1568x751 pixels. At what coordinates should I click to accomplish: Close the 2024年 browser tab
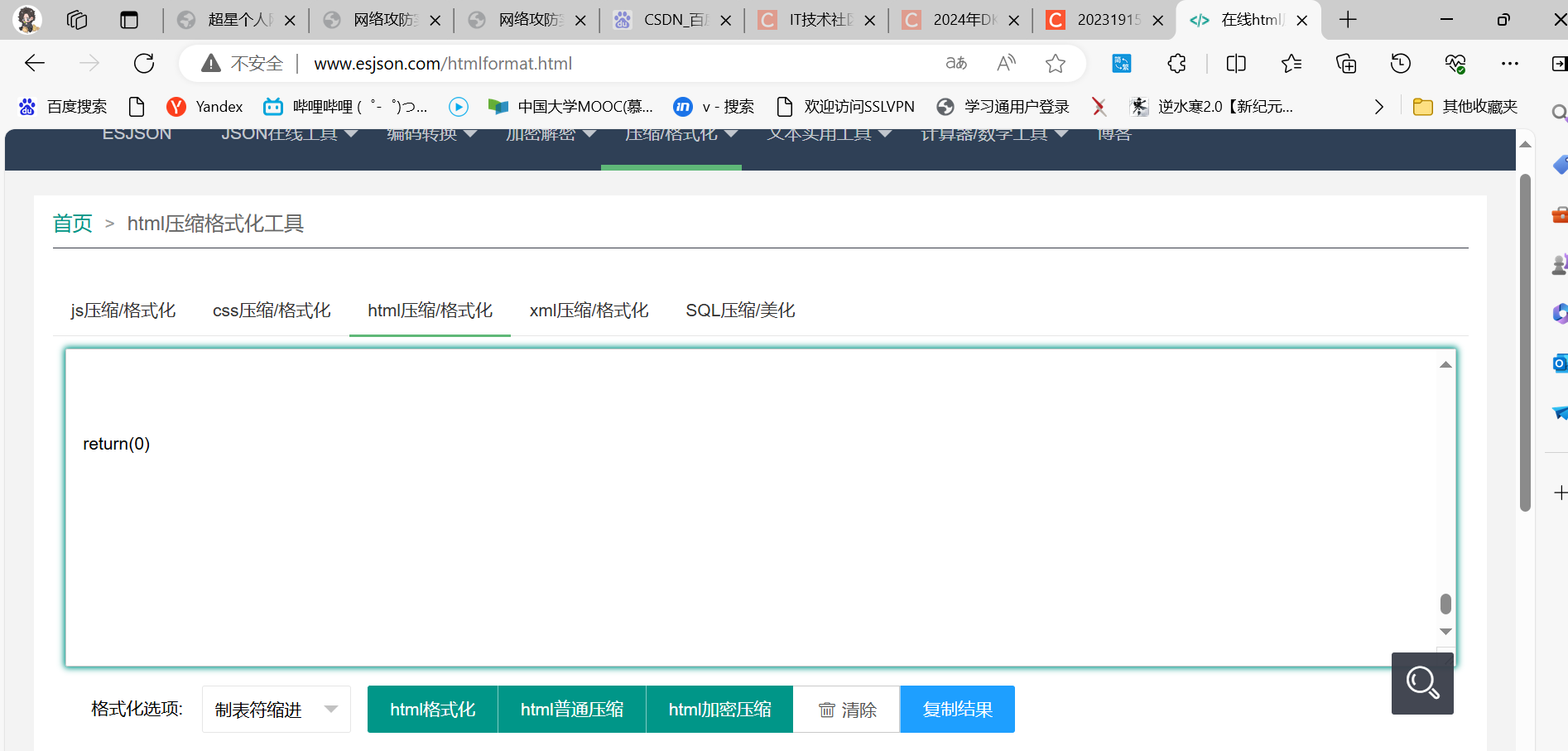(1014, 21)
